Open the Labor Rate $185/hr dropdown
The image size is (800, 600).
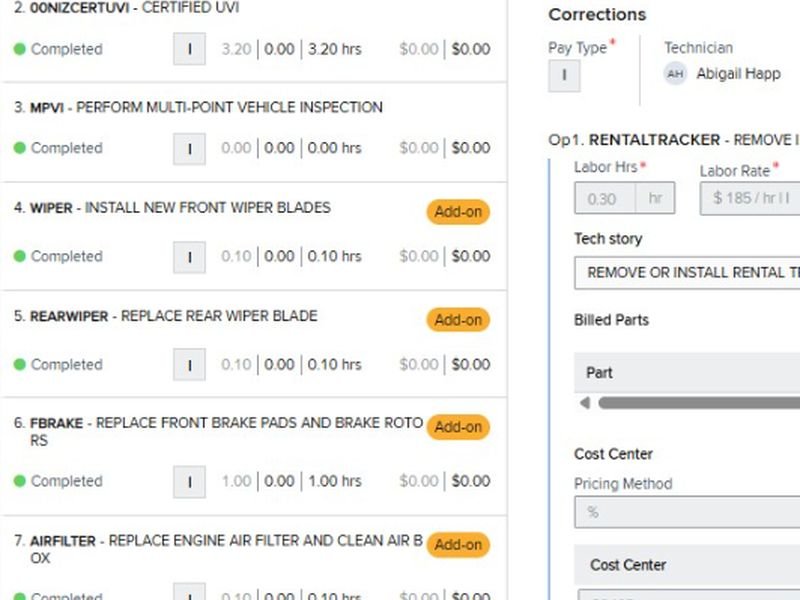(x=749, y=198)
